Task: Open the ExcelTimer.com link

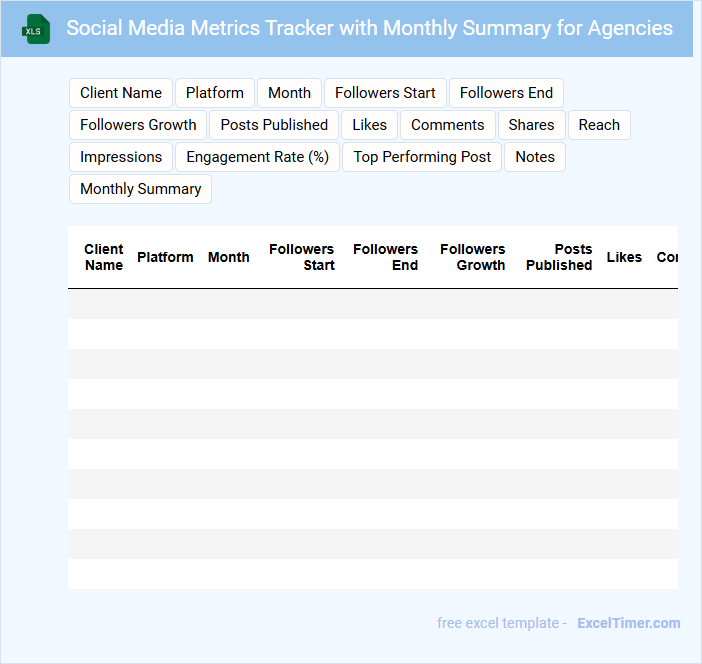Action: click(x=628, y=623)
